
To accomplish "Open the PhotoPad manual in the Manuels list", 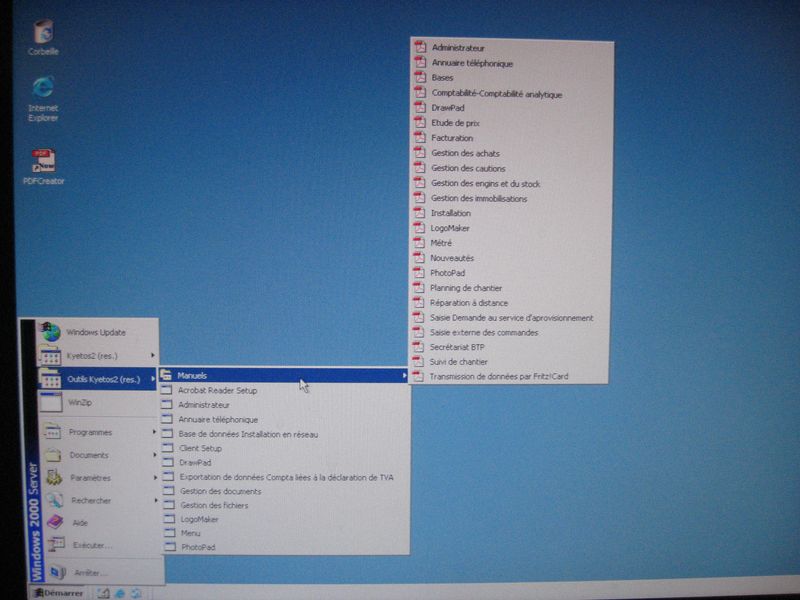I will (511, 272).
